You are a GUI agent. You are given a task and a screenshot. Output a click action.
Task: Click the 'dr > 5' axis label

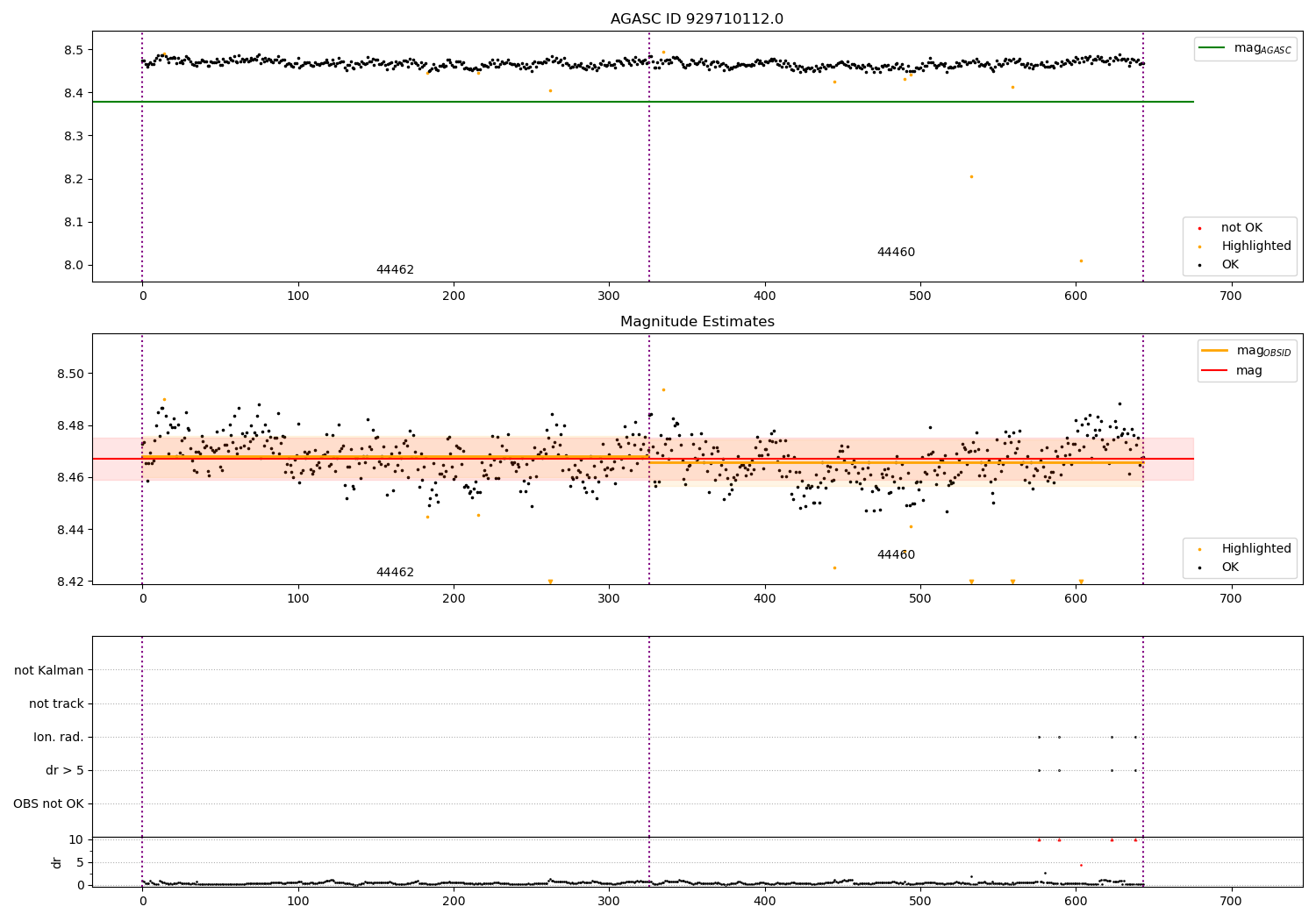(x=65, y=771)
